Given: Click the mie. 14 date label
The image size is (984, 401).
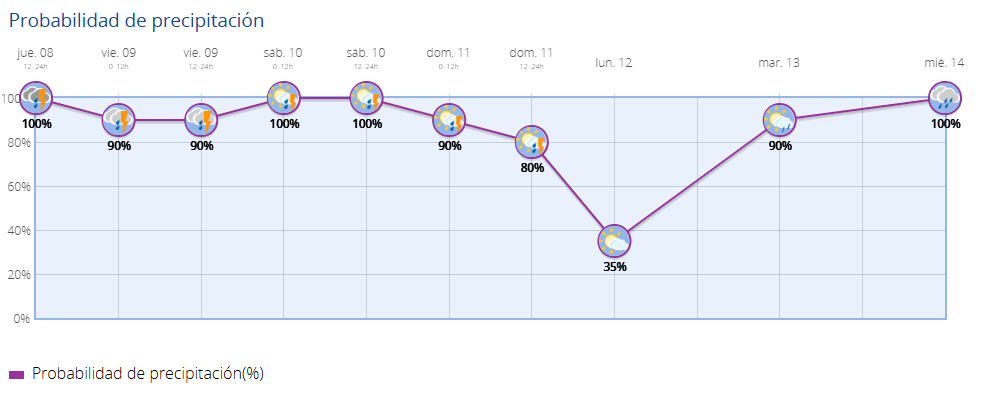Looking at the screenshot, I should pos(944,63).
